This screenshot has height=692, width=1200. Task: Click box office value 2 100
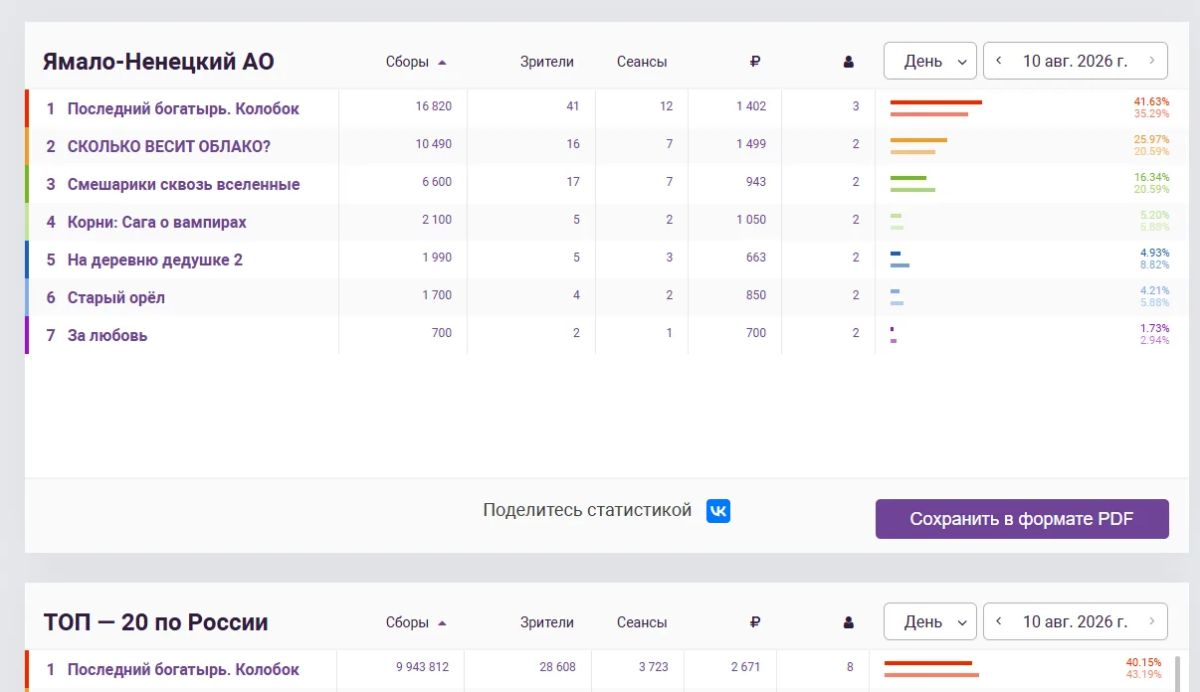(437, 220)
